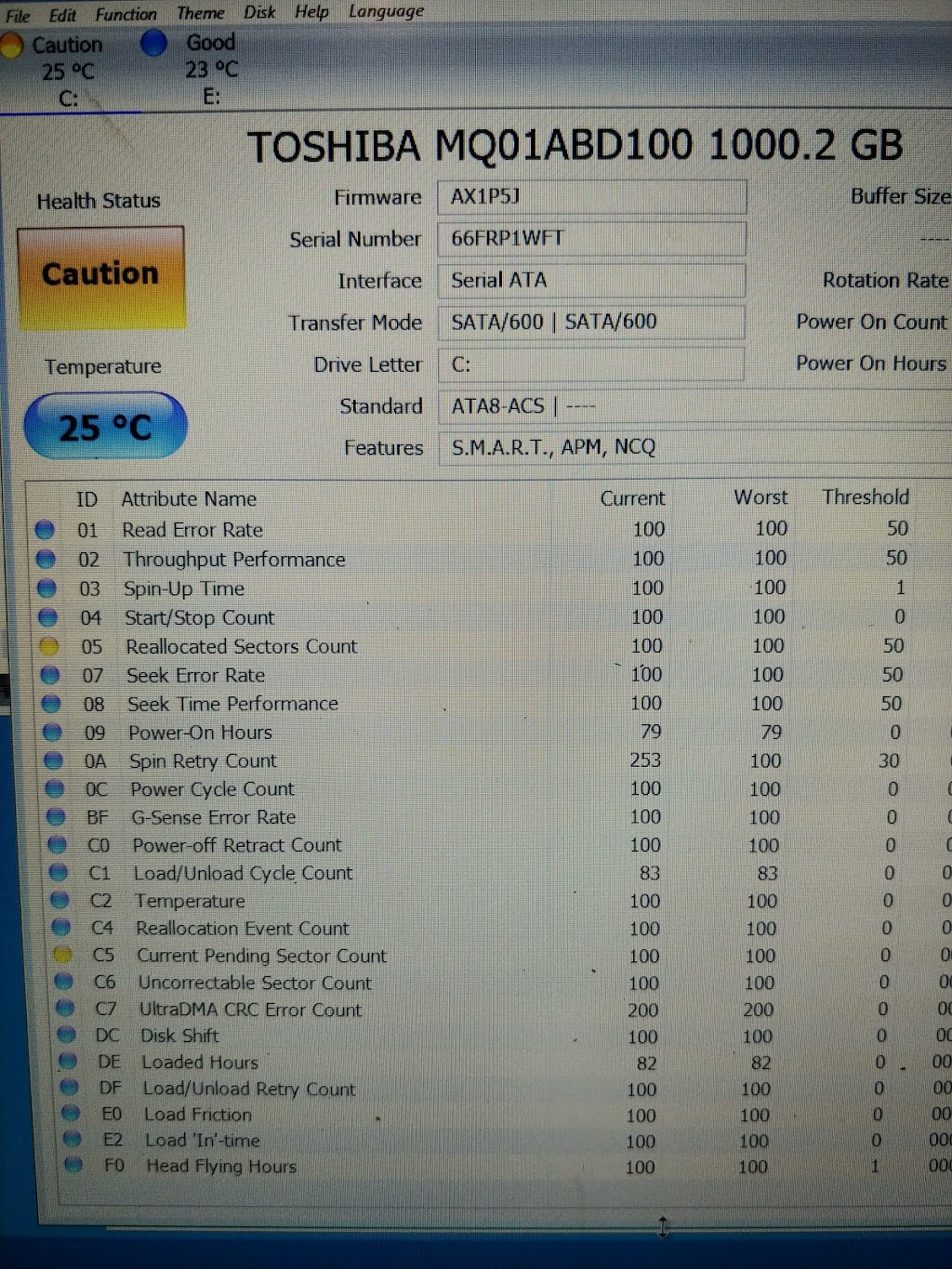Click the yellow Caution status icon for C:
The image size is (952, 1269).
(x=11, y=46)
